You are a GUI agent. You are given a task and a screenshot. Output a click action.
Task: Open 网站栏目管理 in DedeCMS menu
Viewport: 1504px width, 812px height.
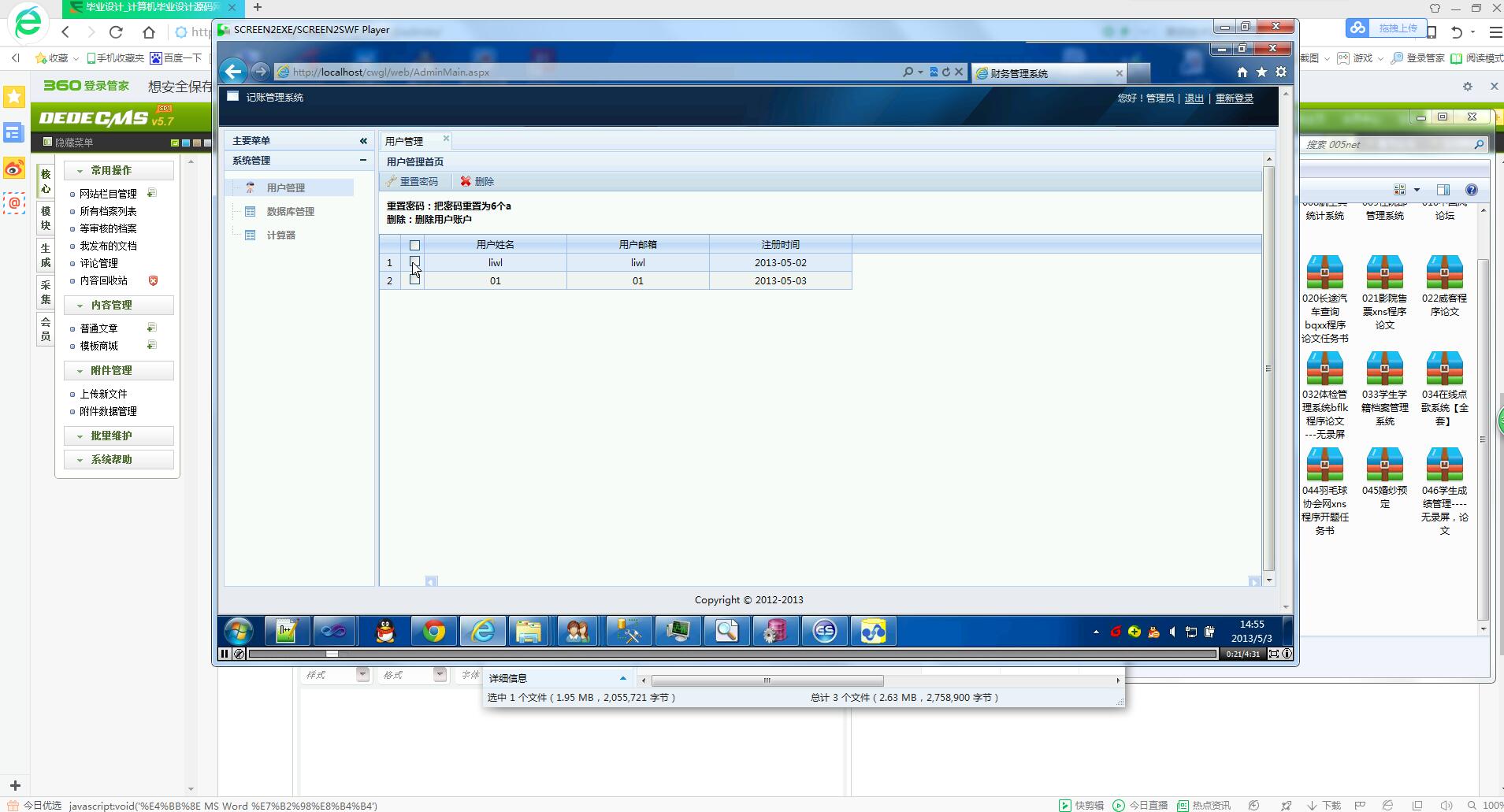tap(108, 194)
